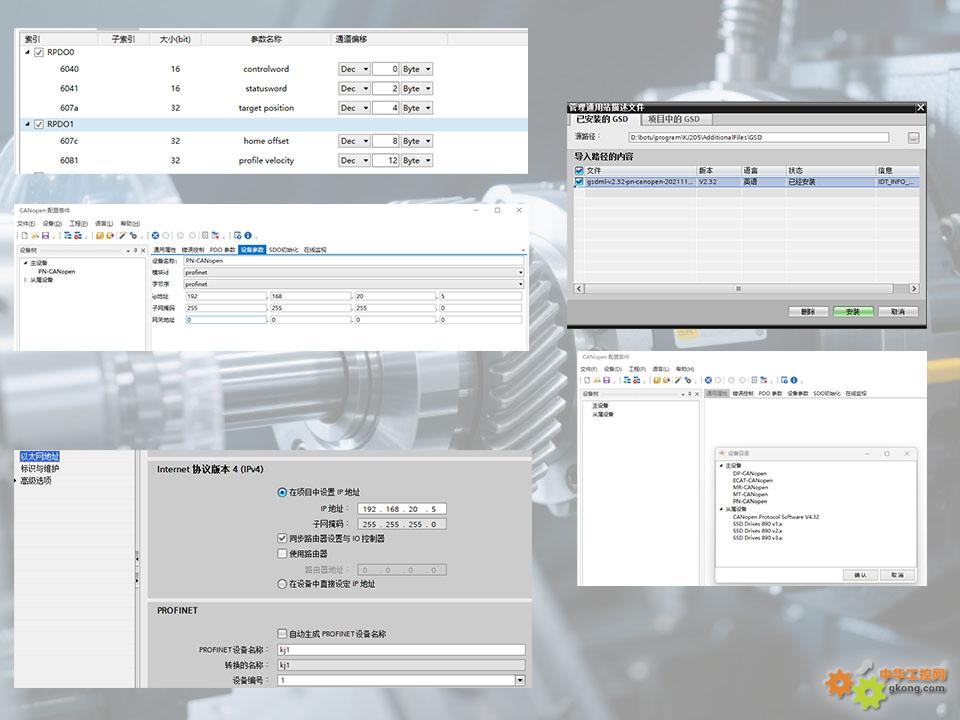Click the blue X circle icon behind the device catalog dialog
Viewport: 960px width, 720px height.
click(708, 380)
